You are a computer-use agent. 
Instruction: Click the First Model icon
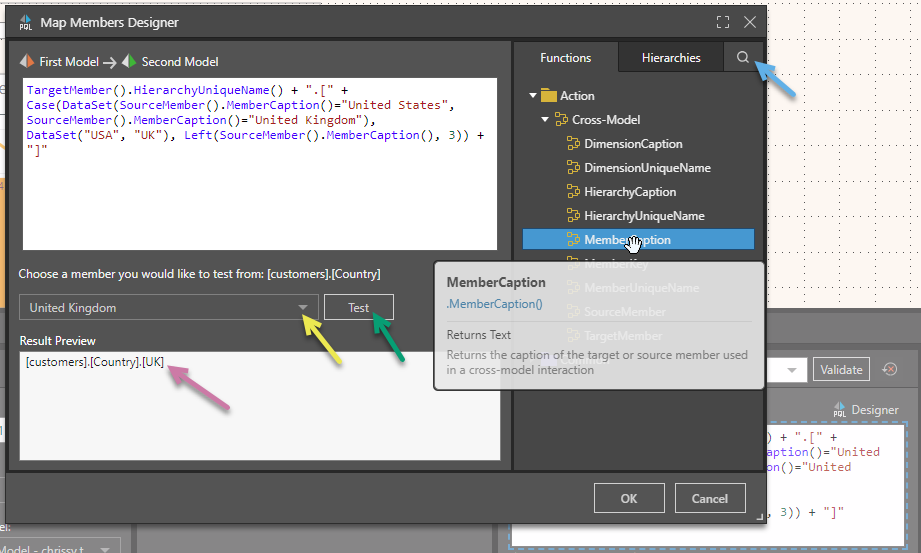coord(27,62)
